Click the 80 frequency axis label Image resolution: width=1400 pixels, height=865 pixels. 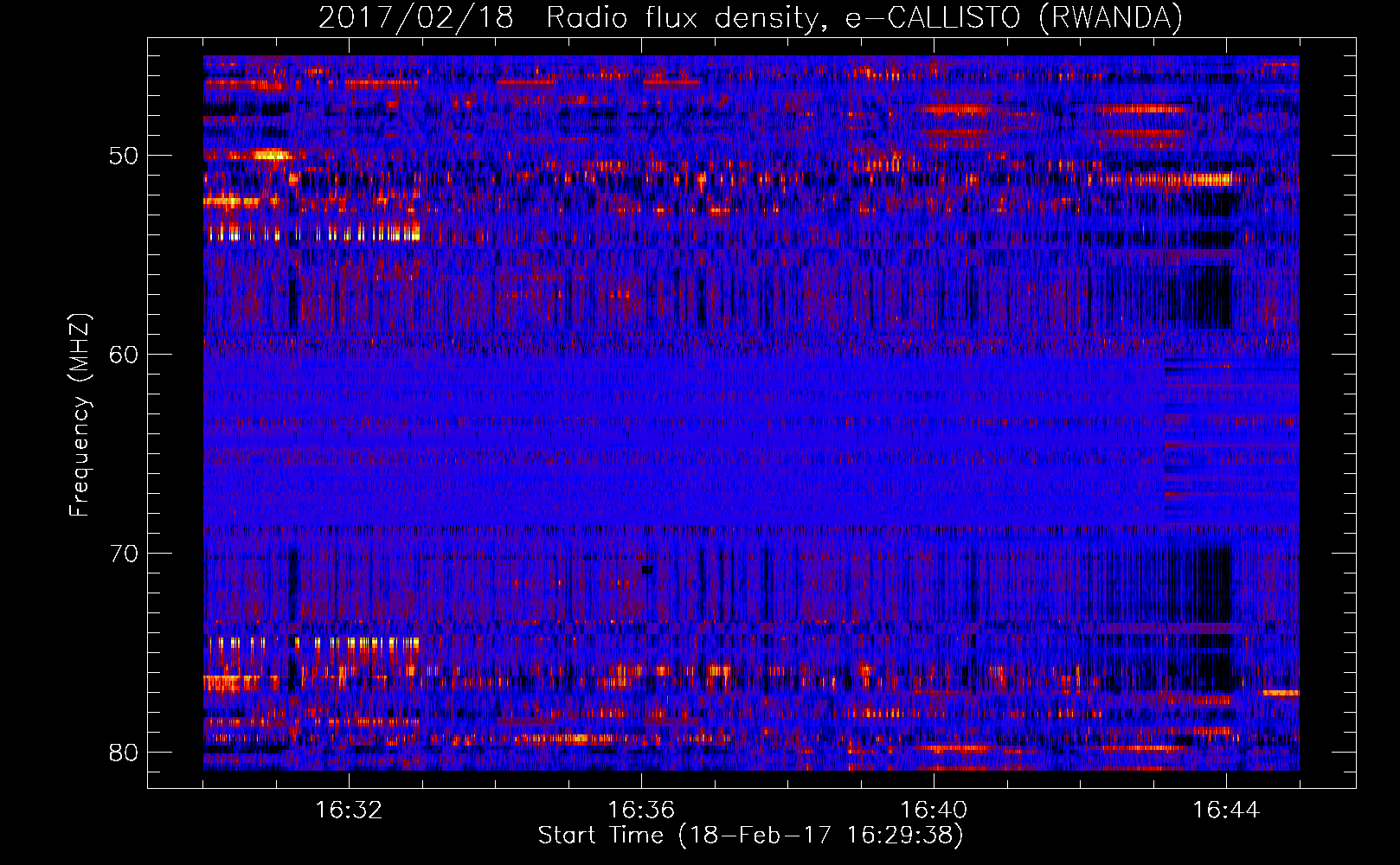click(124, 753)
